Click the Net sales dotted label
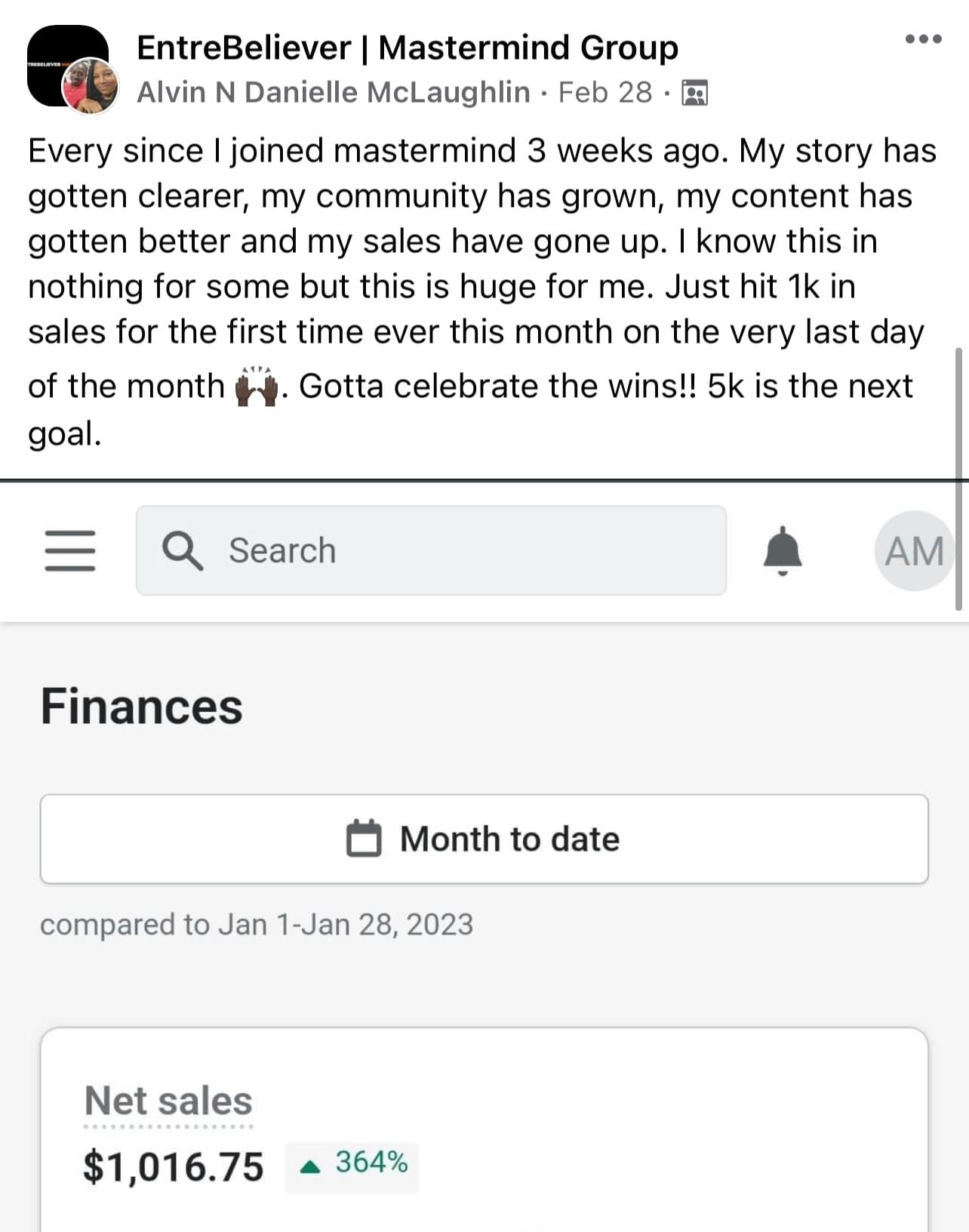The width and height of the screenshot is (969, 1232). pyautogui.click(x=168, y=1101)
